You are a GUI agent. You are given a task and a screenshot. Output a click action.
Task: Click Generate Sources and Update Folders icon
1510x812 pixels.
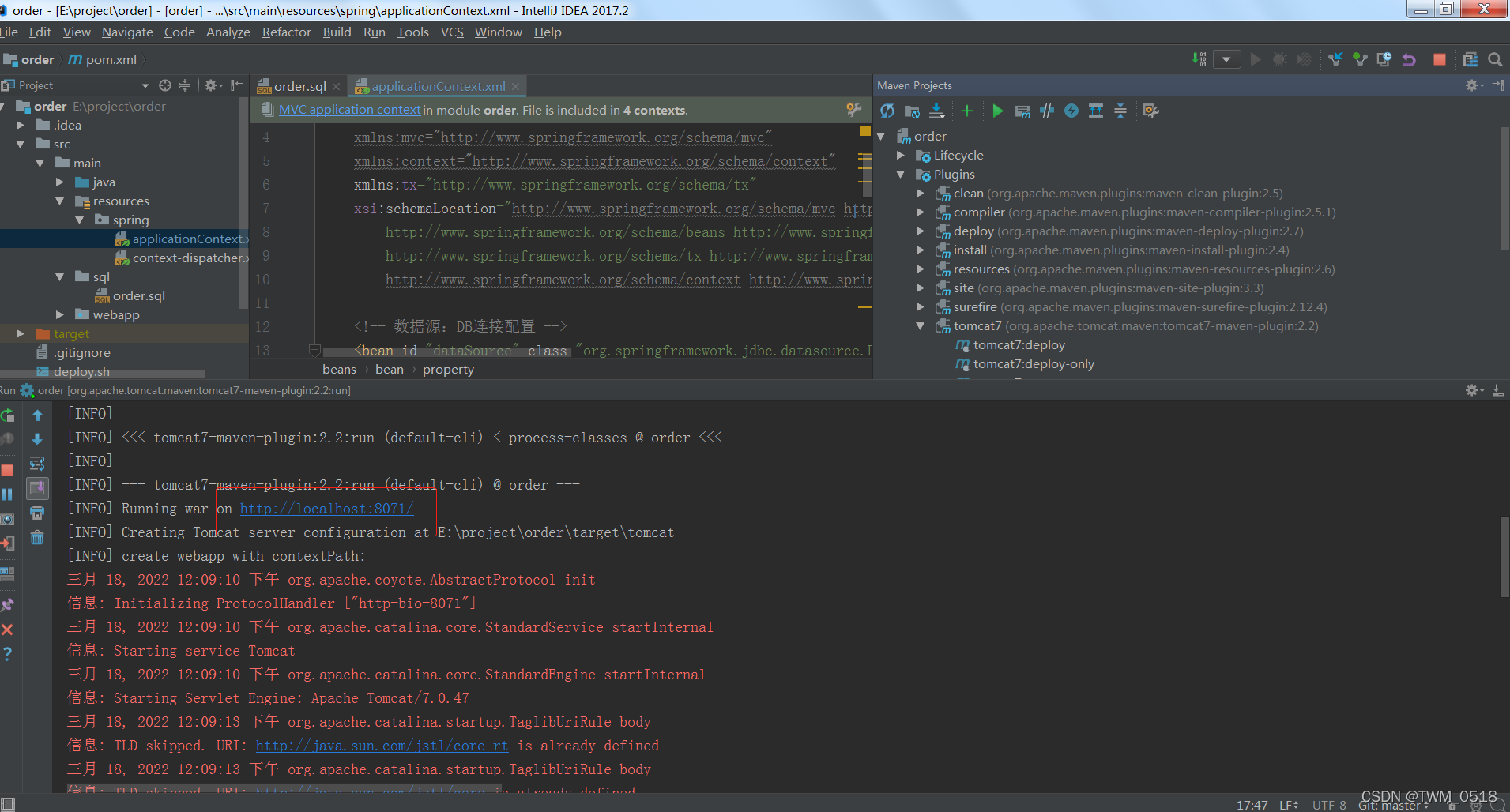coord(912,111)
